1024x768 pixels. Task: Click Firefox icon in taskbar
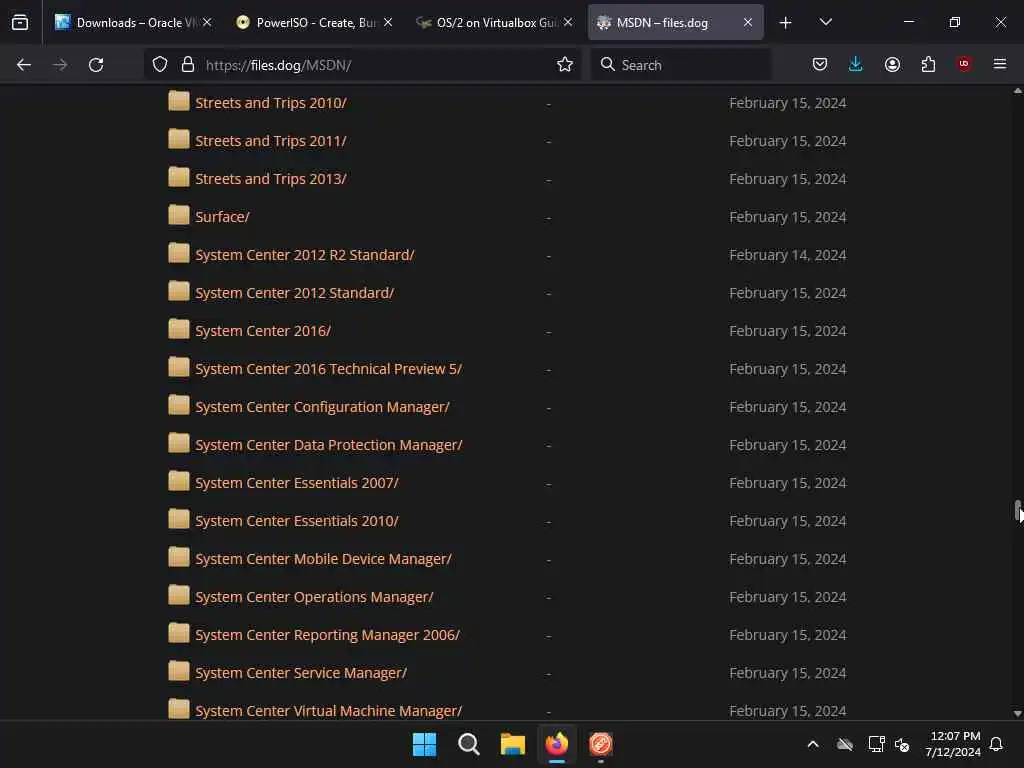[557, 744]
